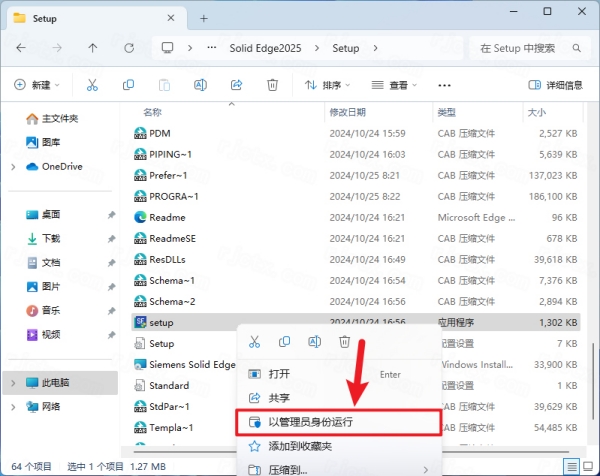Click the rename icon in the toolbar

click(x=199, y=85)
